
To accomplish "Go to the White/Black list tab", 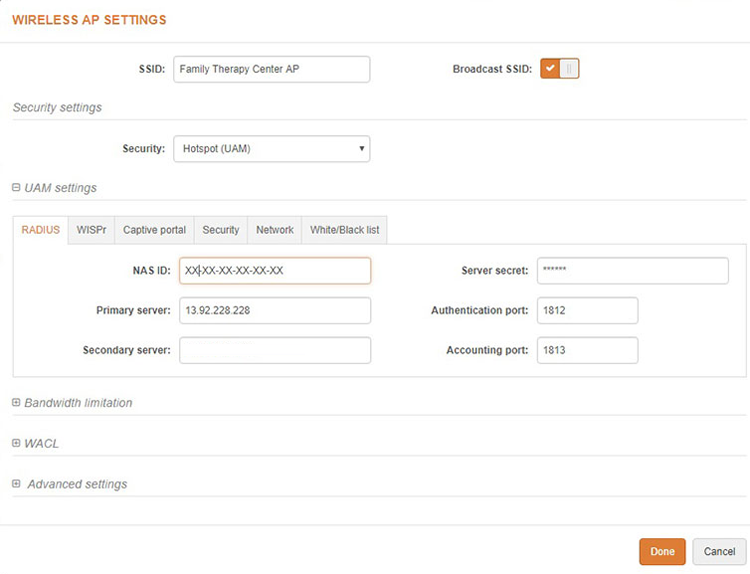I will coord(344,230).
